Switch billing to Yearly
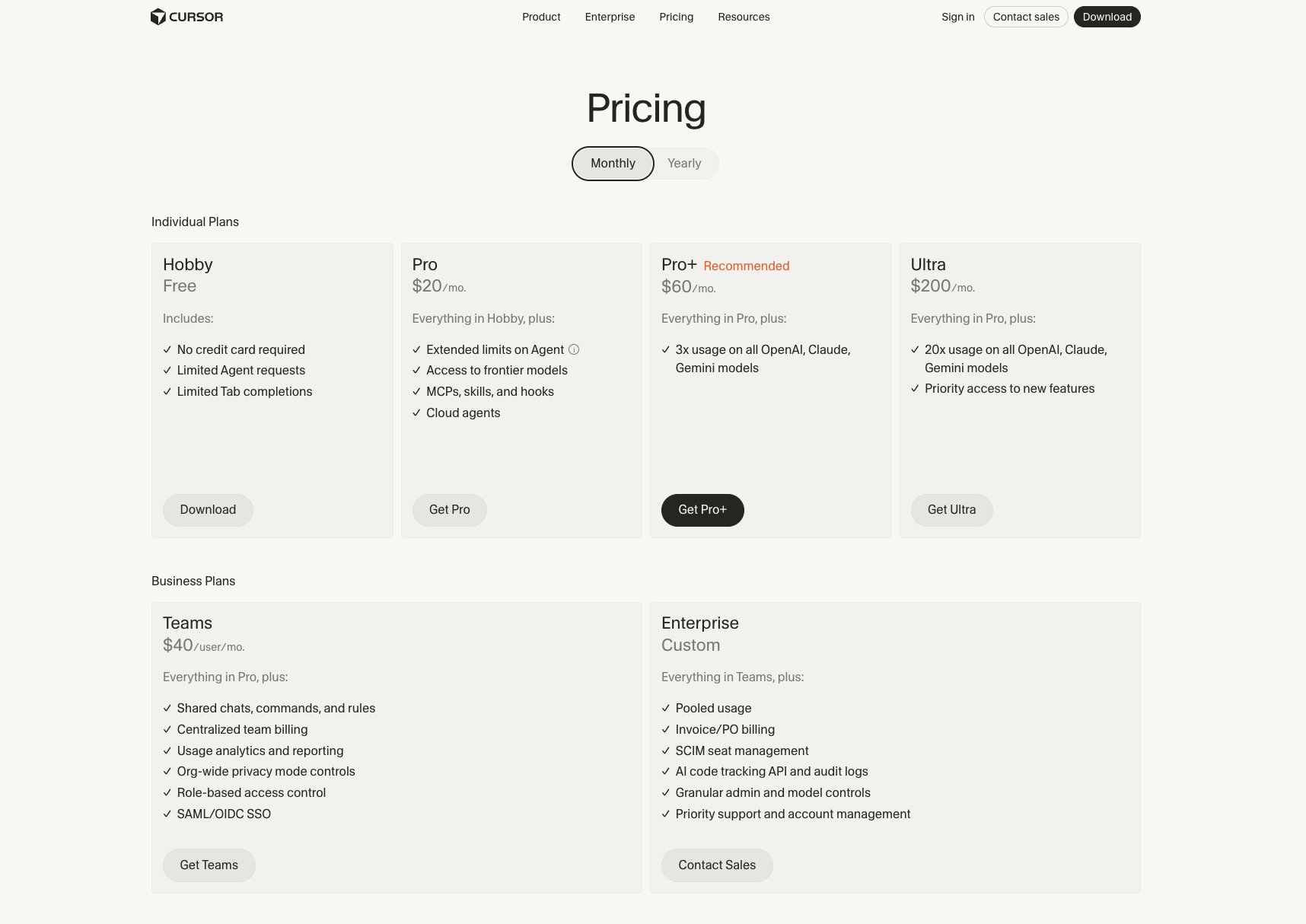1306x924 pixels. [683, 163]
